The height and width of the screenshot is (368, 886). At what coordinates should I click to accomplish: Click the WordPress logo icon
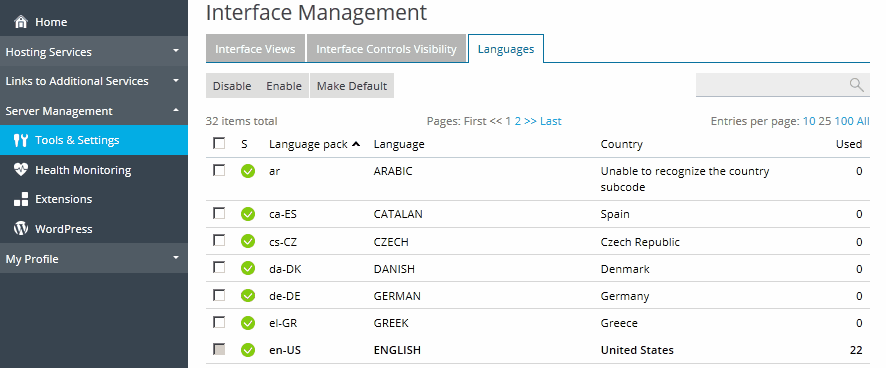(21, 229)
